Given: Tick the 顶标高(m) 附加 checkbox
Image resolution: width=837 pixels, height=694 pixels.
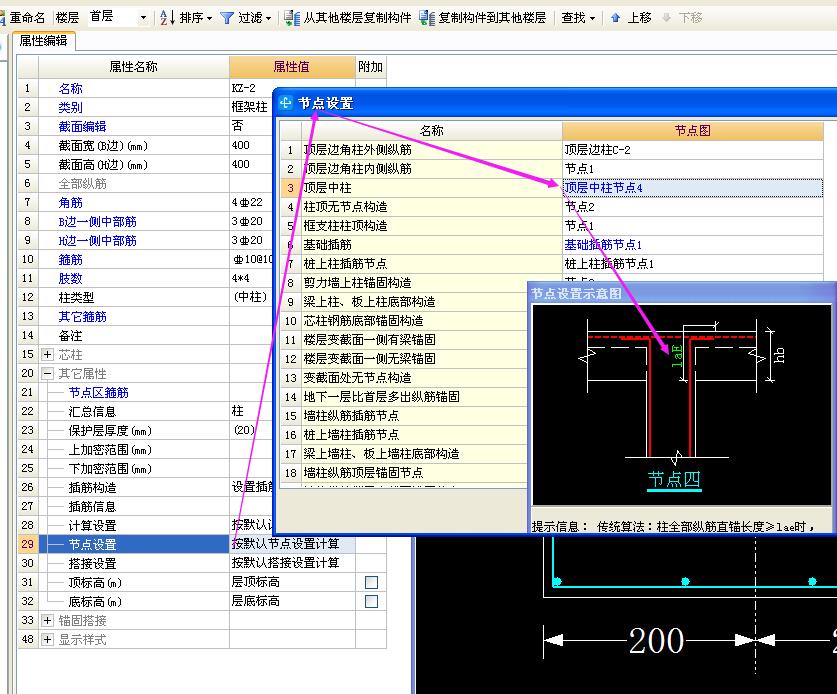Looking at the screenshot, I should tap(372, 582).
